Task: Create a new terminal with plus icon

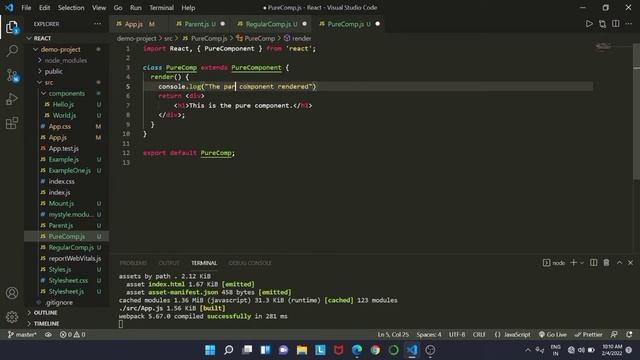Action: [573, 263]
